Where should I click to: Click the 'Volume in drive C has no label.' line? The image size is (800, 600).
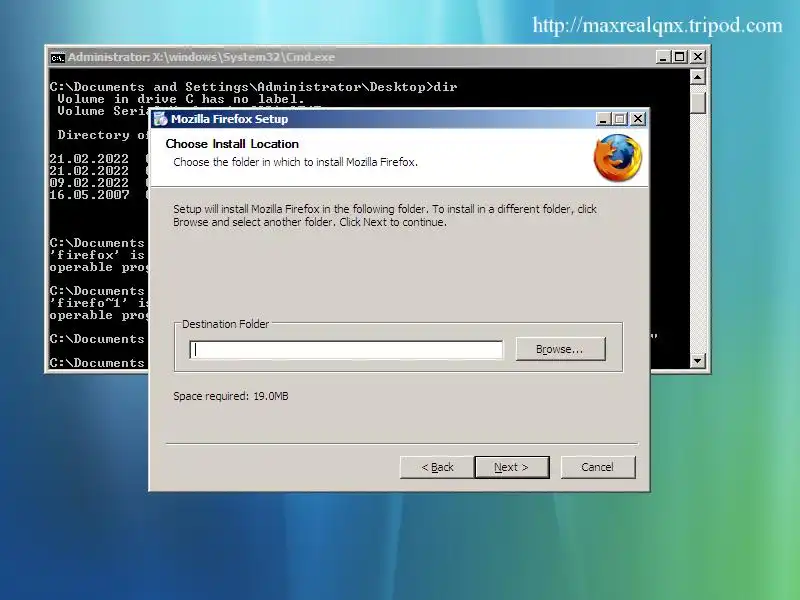181,99
